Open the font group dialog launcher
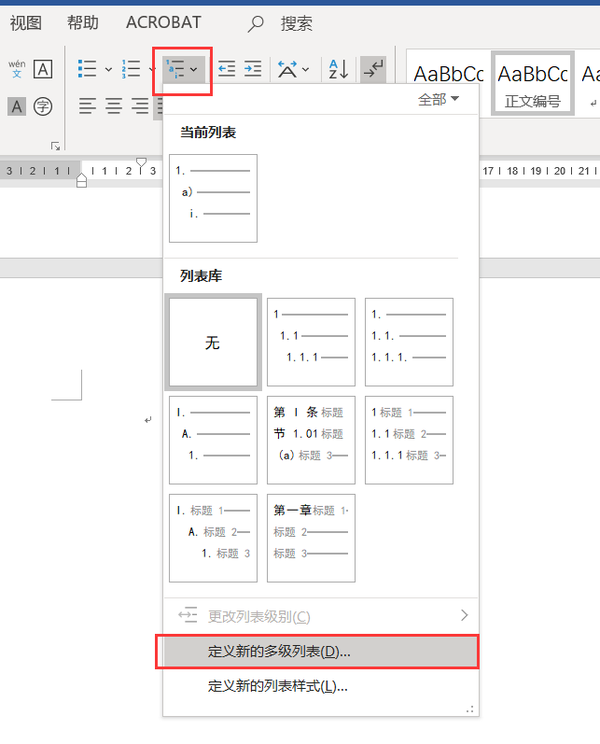This screenshot has width=600, height=744. tap(55, 146)
